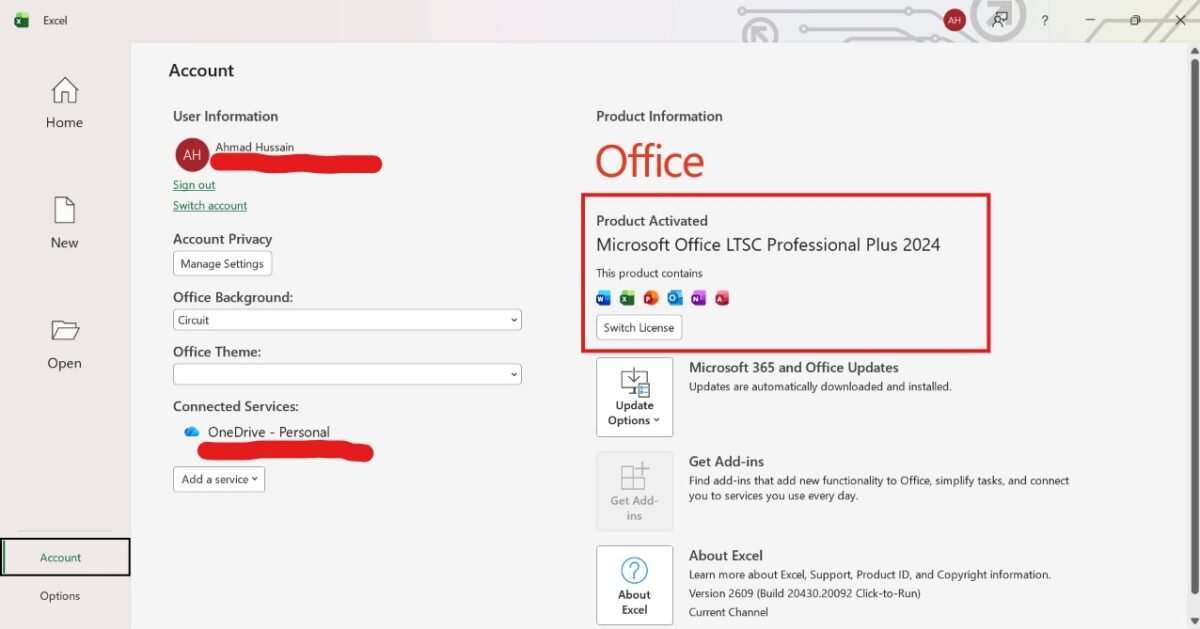The height and width of the screenshot is (629, 1200).
Task: Click the feedback person icon in title bar
Action: pos(999,20)
